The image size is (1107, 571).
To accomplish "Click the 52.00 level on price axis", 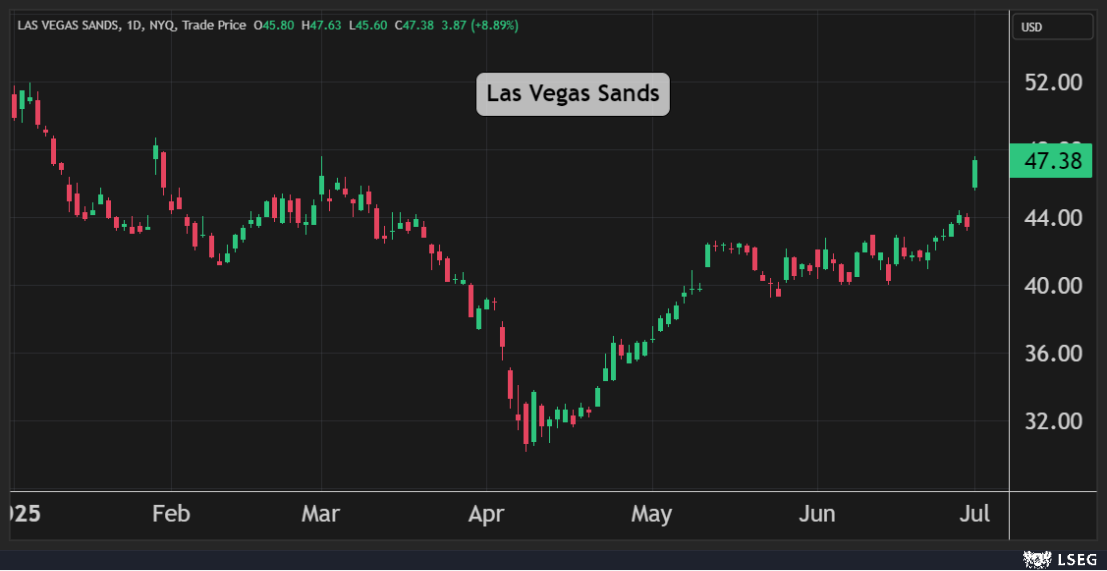I will pyautogui.click(x=1056, y=82).
